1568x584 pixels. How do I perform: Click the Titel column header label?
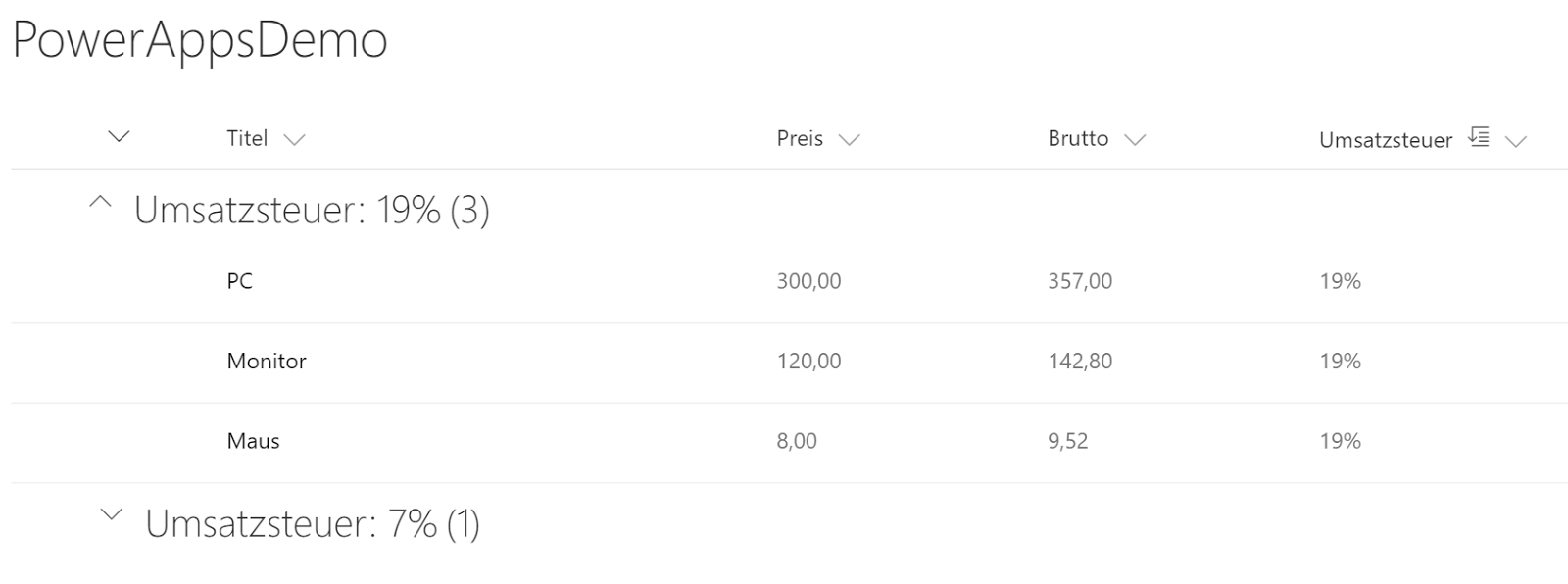(247, 139)
